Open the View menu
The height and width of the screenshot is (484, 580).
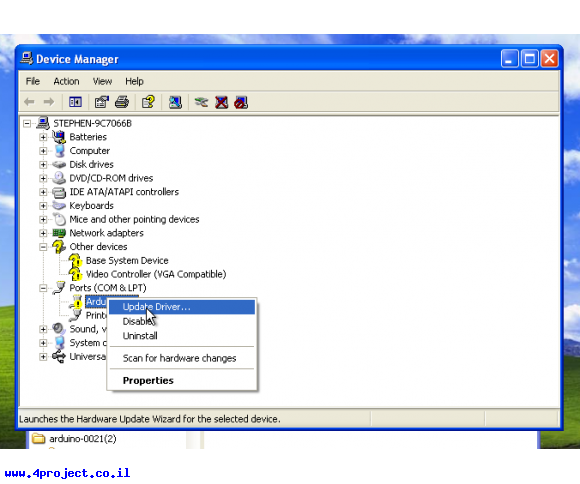click(x=102, y=81)
